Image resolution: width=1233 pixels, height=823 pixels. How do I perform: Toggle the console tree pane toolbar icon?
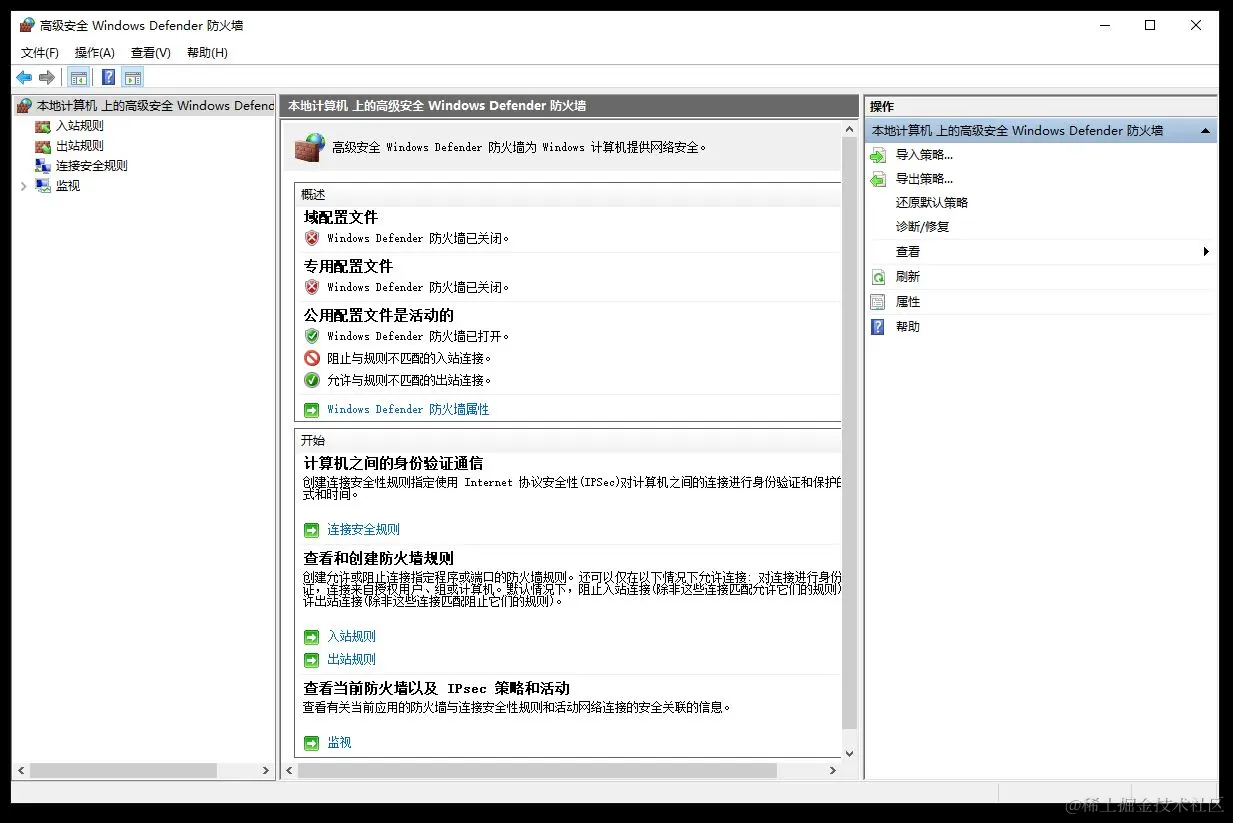(79, 78)
